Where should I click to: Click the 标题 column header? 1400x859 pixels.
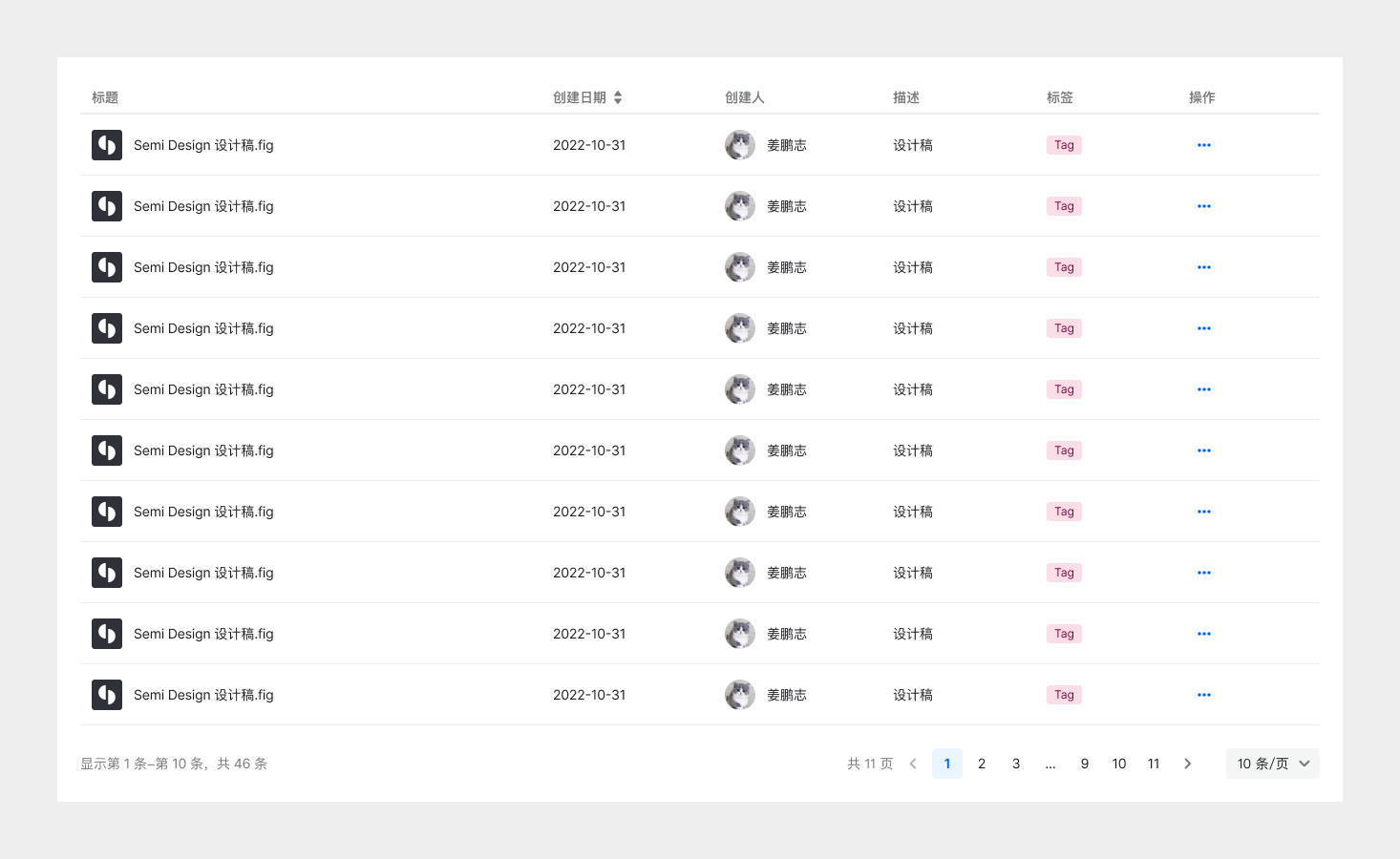(105, 96)
